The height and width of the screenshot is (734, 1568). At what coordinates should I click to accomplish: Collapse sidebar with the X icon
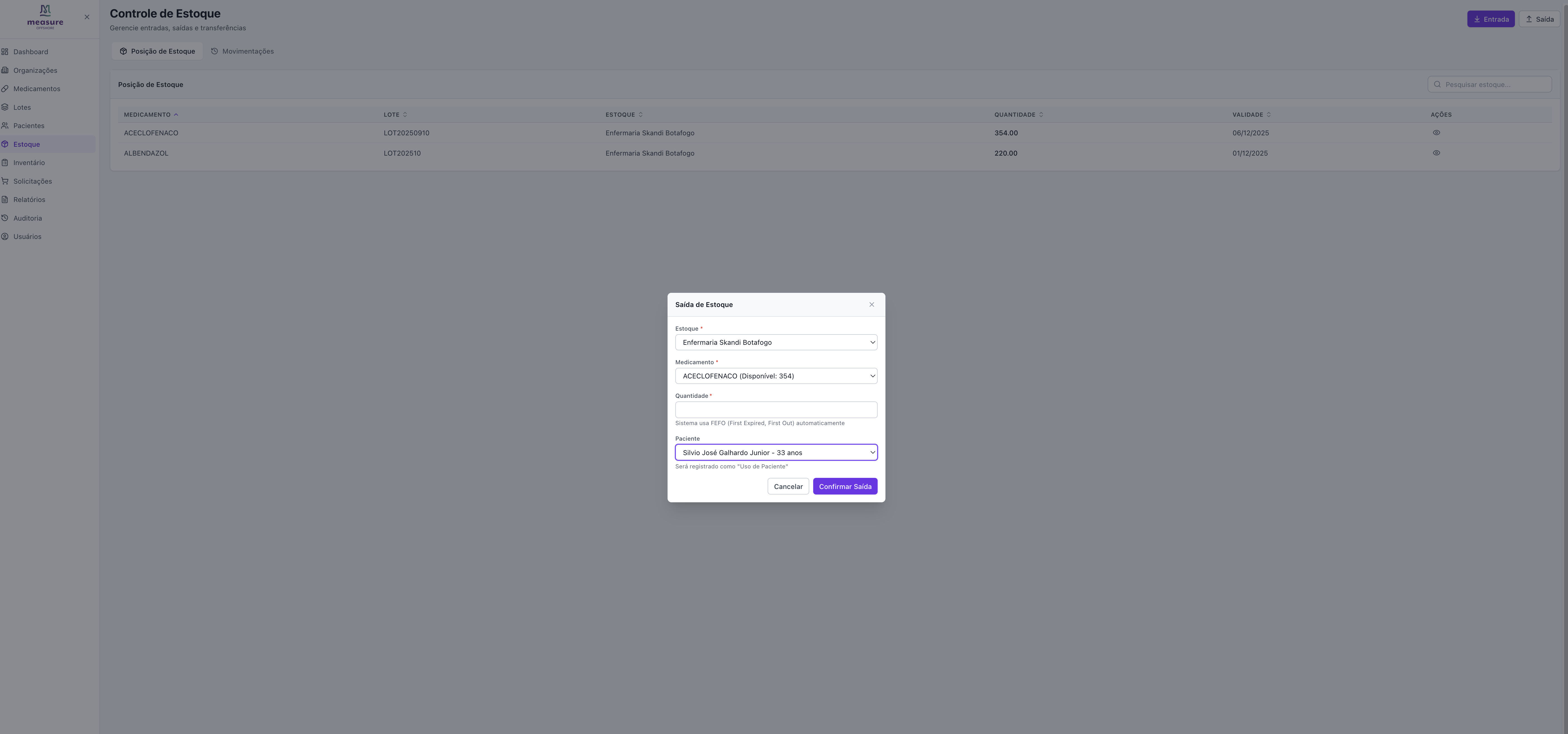(x=87, y=17)
